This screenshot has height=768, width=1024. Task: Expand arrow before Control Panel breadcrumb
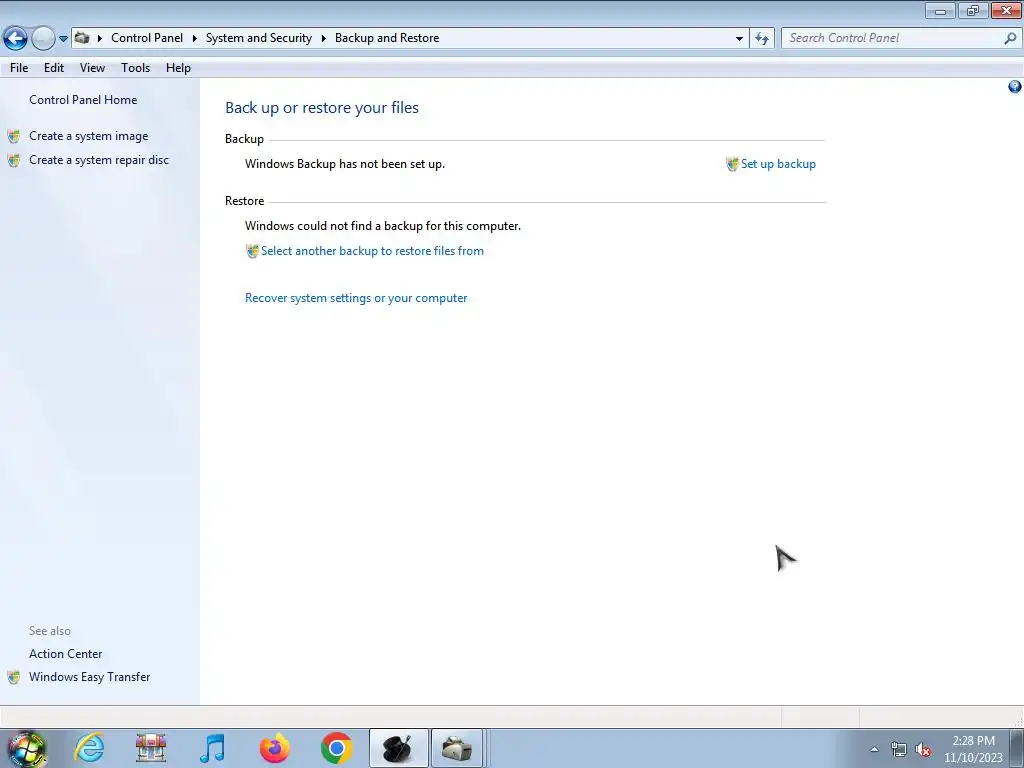click(99, 38)
